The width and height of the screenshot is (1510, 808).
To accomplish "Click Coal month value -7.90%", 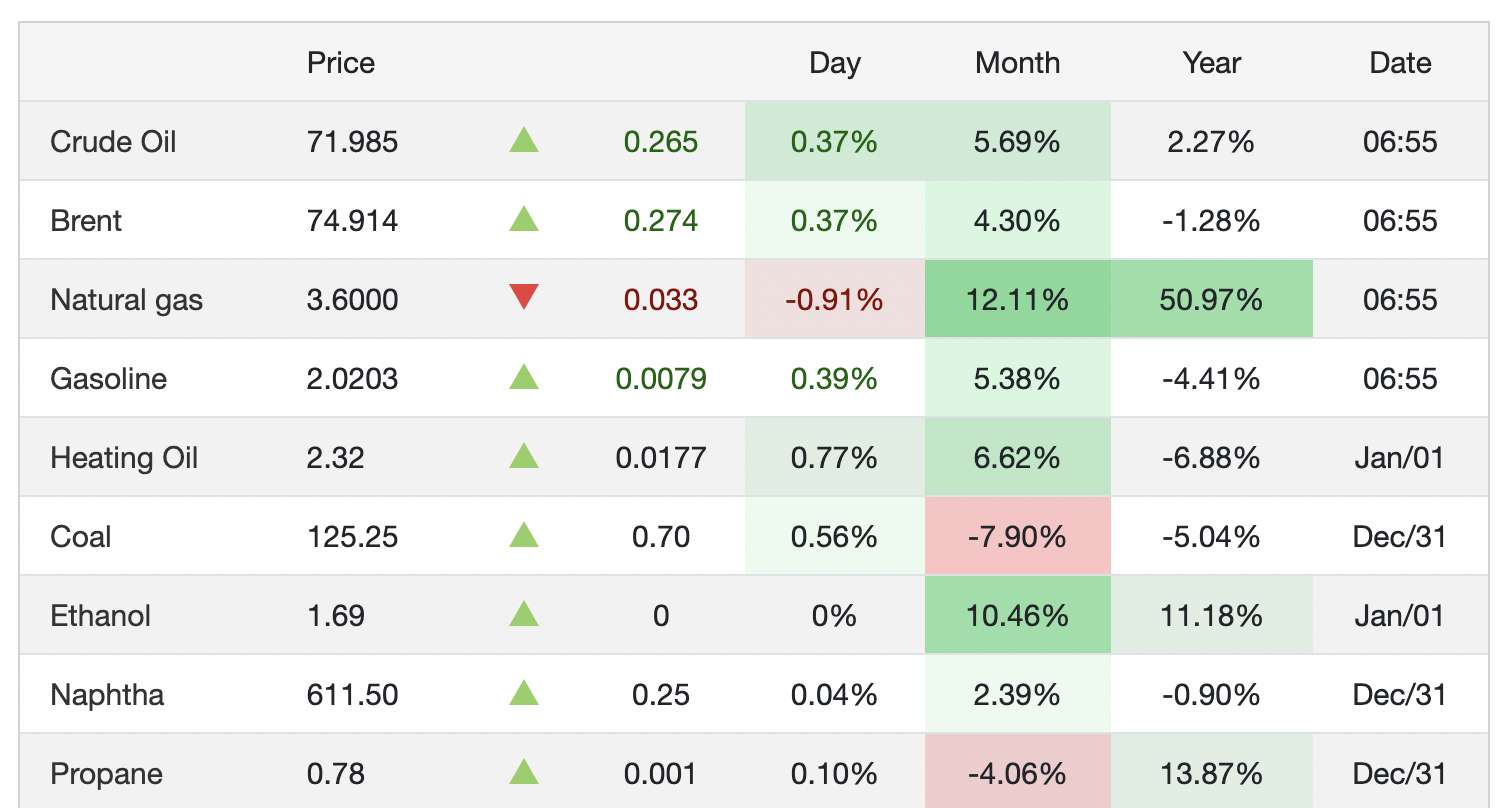I will [1017, 537].
